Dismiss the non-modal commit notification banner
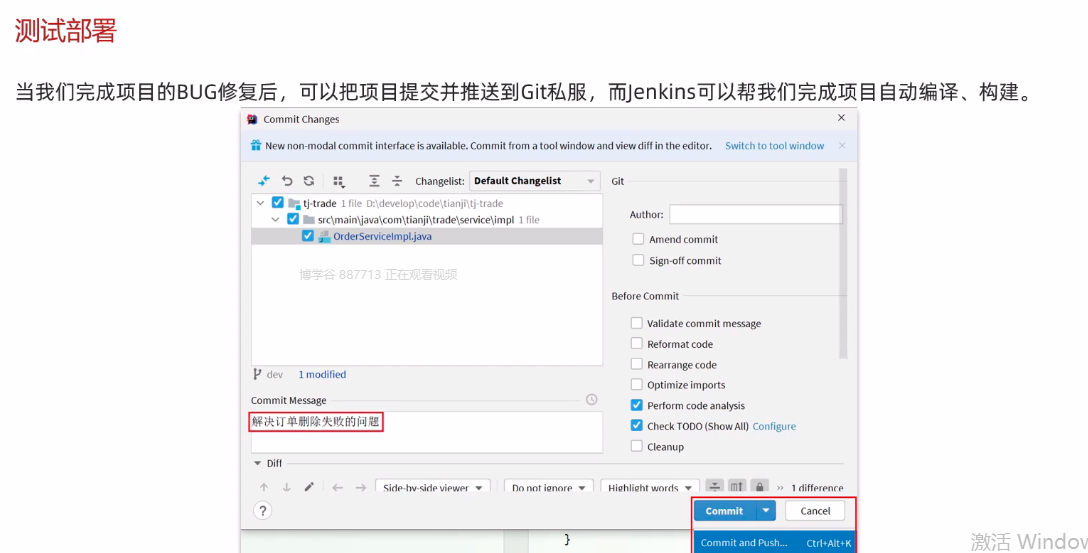Viewport: 1088px width, 553px height. tap(842, 146)
